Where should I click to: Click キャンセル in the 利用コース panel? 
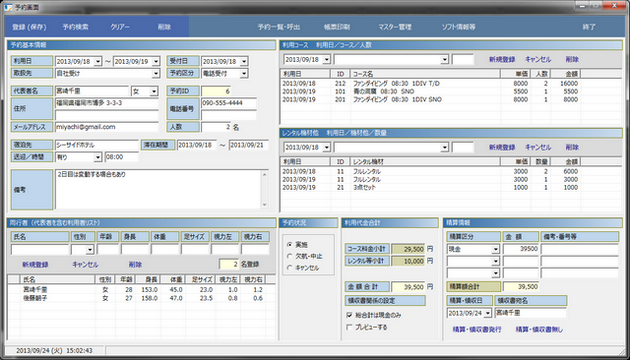click(538, 59)
